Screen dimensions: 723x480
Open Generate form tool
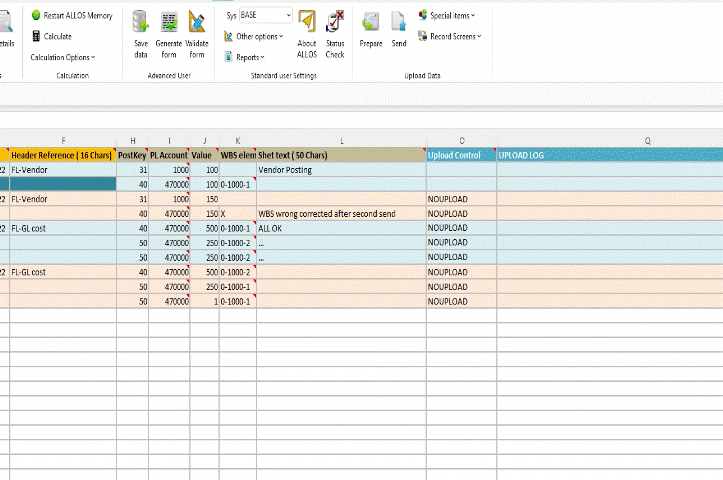click(168, 23)
